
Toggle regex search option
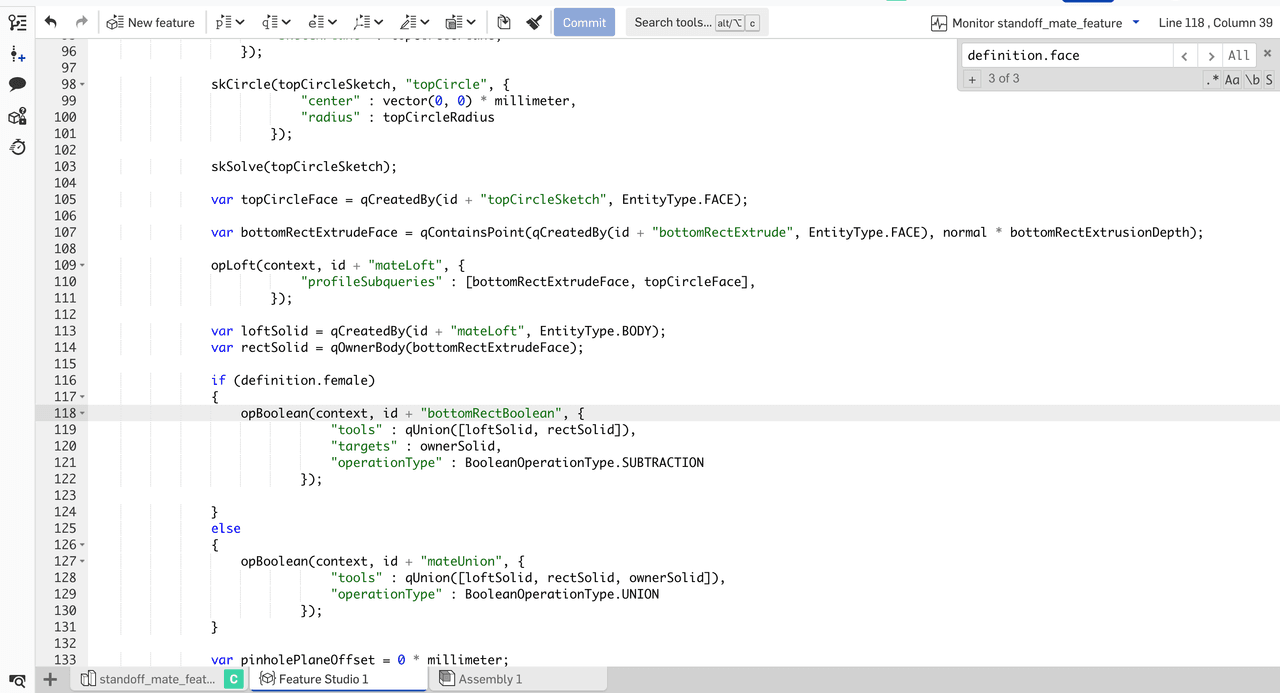click(1213, 80)
